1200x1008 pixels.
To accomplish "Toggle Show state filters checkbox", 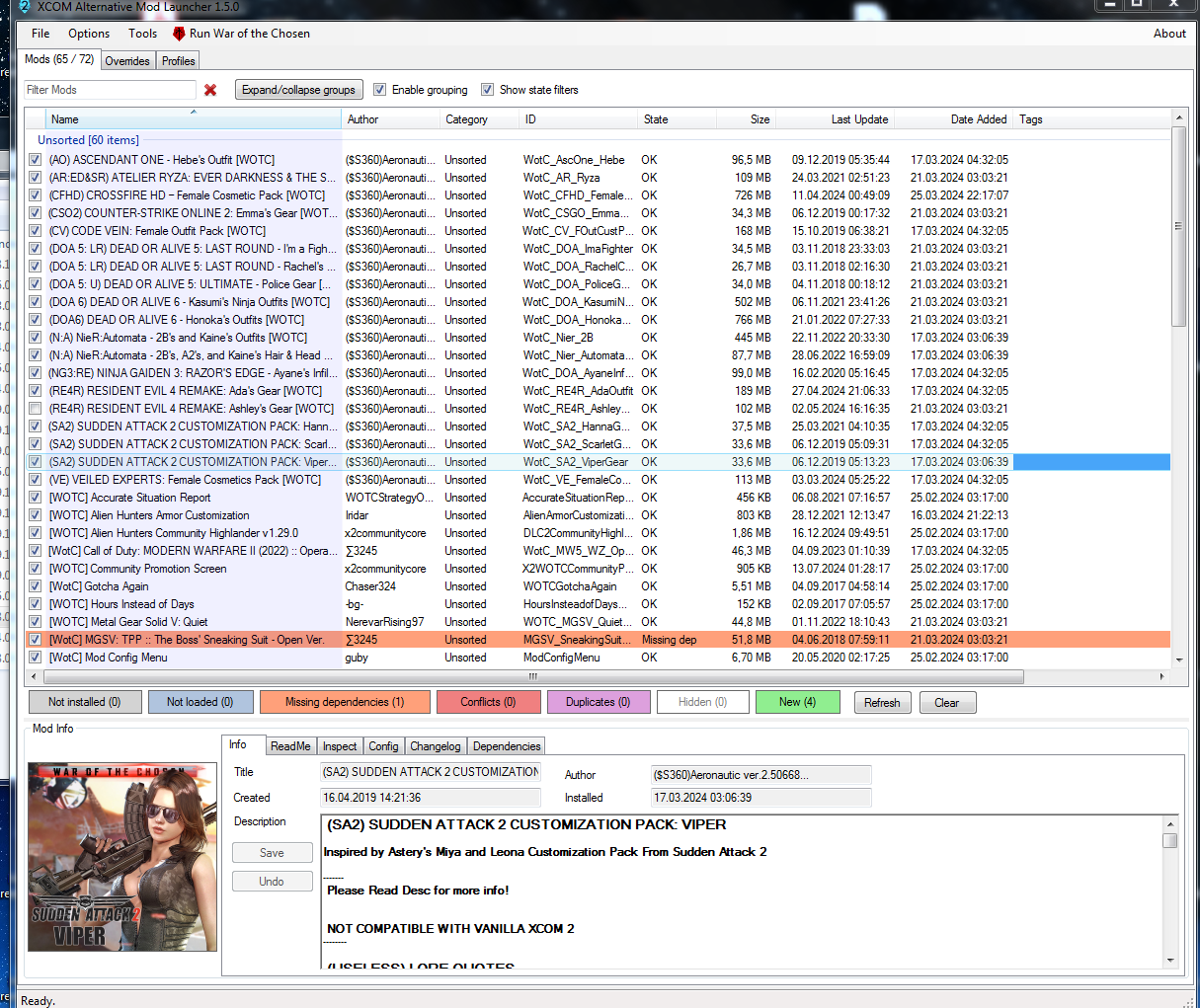I will (x=487, y=90).
